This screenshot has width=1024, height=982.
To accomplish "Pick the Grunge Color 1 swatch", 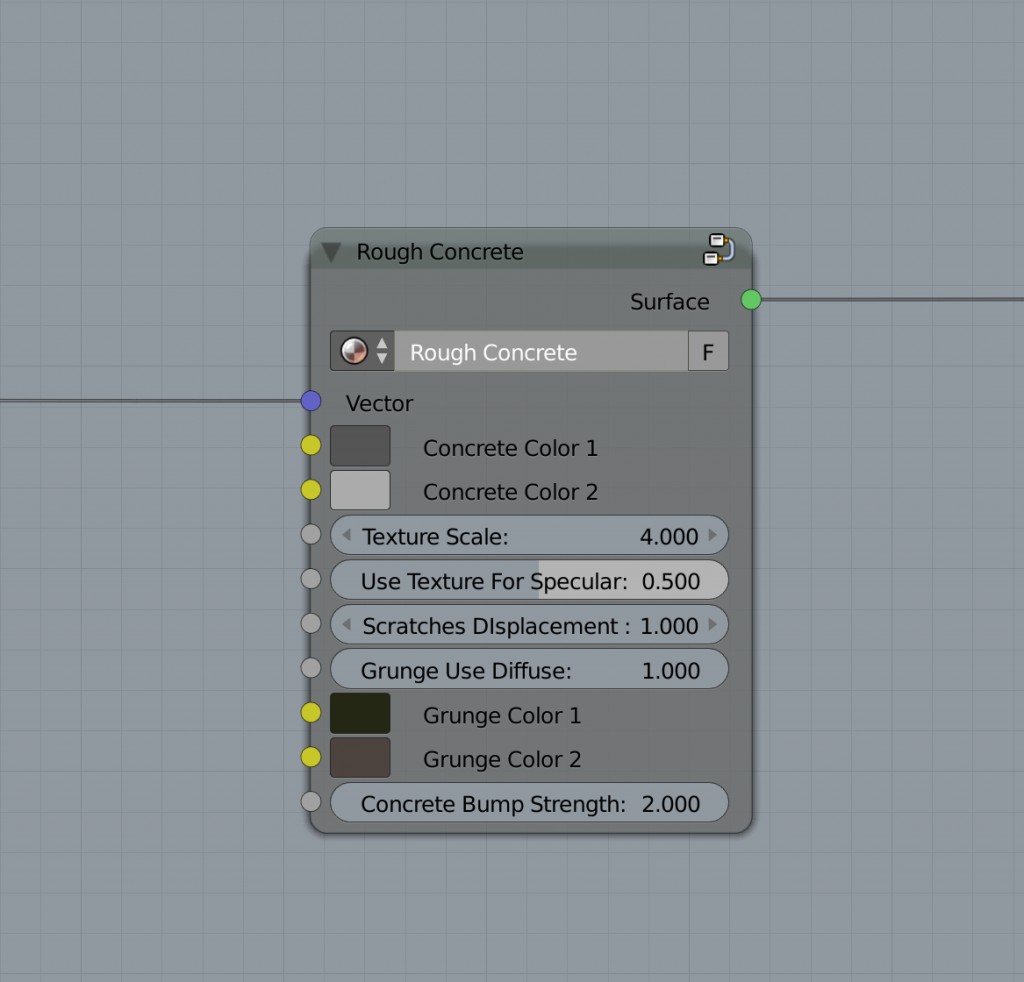I will pos(360,714).
